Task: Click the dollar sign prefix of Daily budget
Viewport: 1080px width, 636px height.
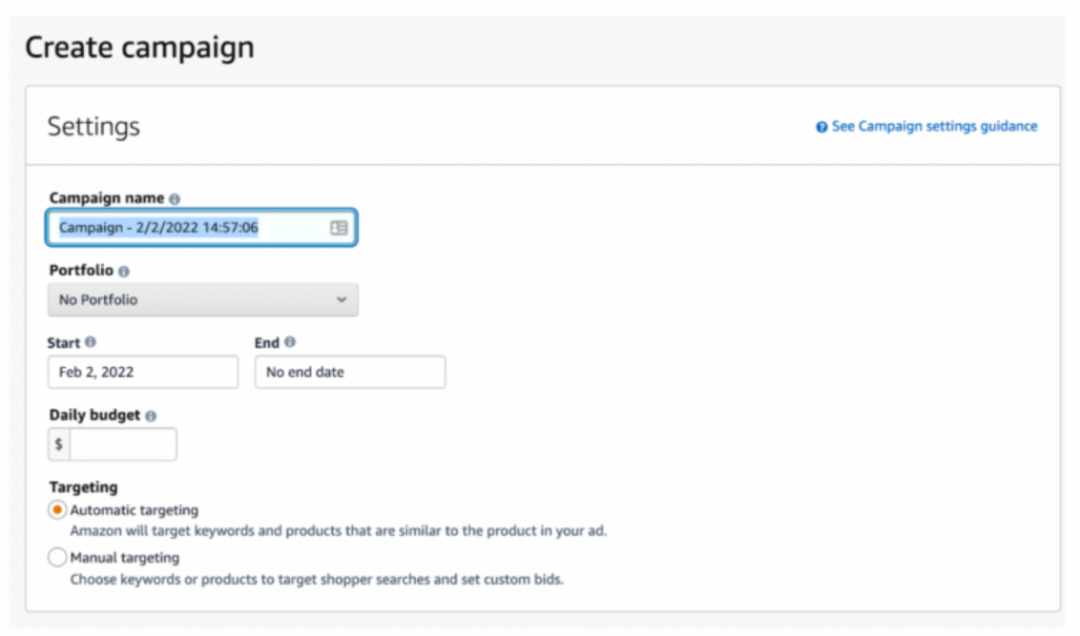Action: pos(59,444)
